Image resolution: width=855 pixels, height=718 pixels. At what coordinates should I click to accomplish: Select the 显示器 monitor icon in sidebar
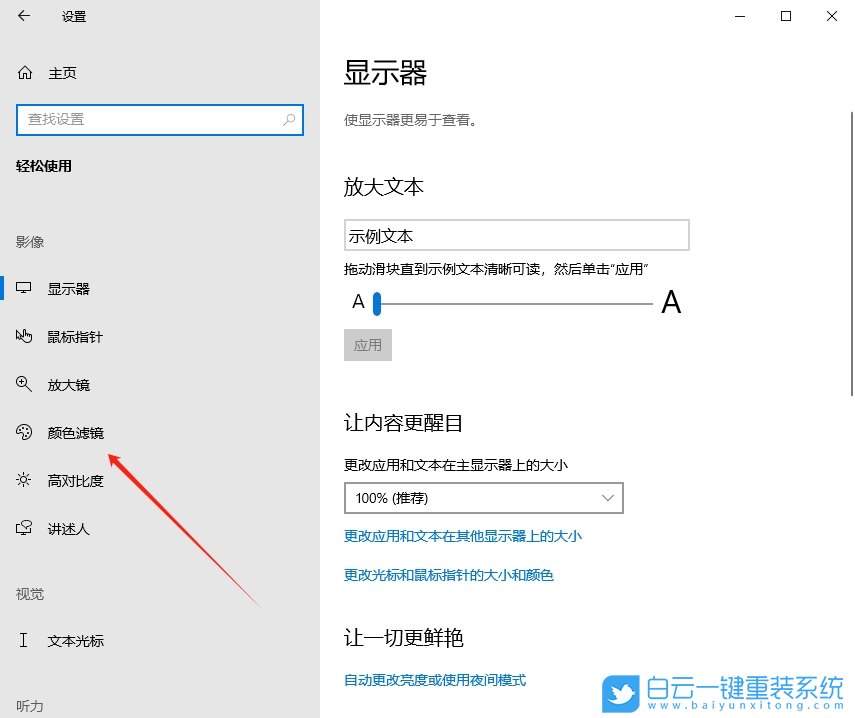click(x=22, y=288)
